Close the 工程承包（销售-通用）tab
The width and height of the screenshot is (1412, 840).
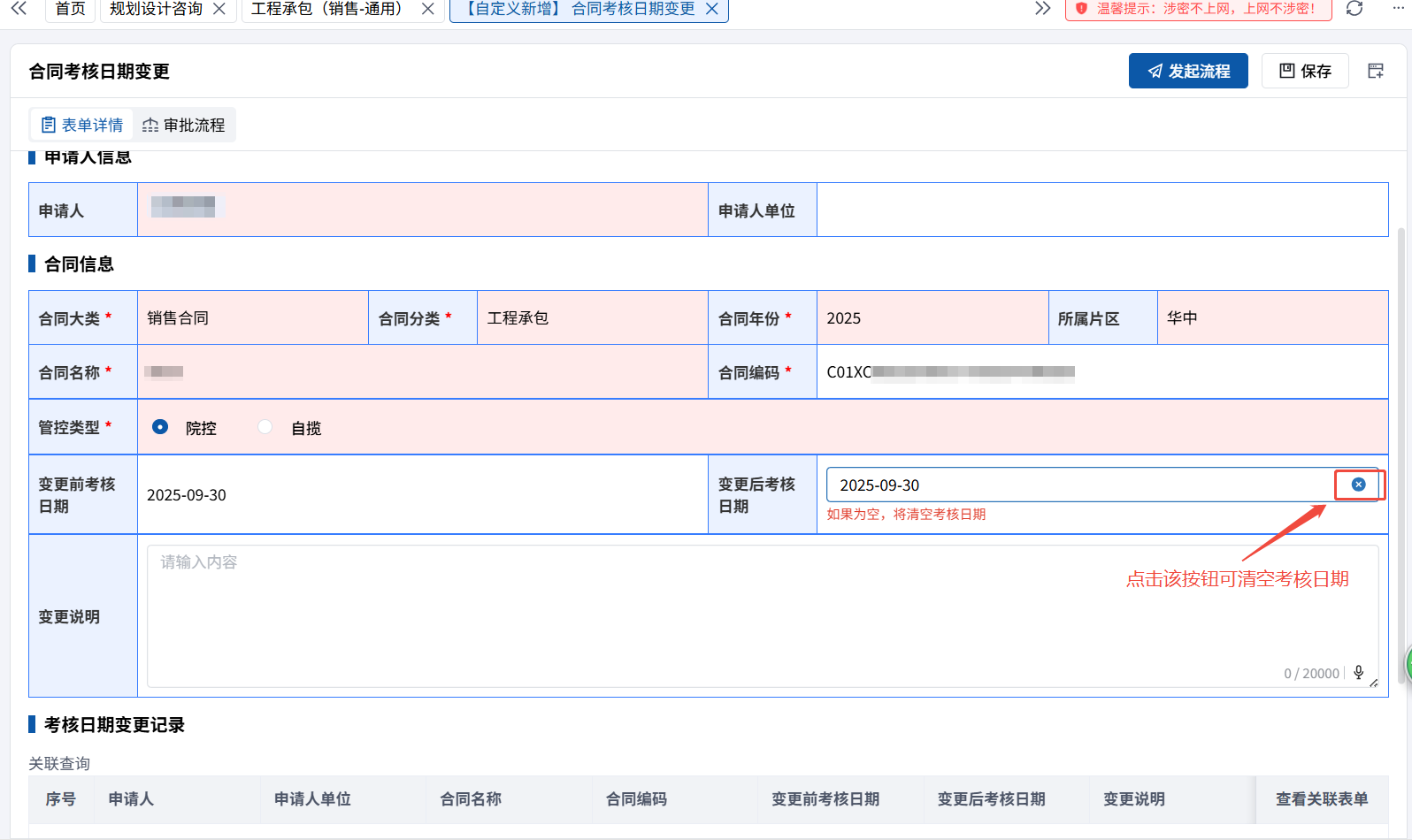coord(427,9)
